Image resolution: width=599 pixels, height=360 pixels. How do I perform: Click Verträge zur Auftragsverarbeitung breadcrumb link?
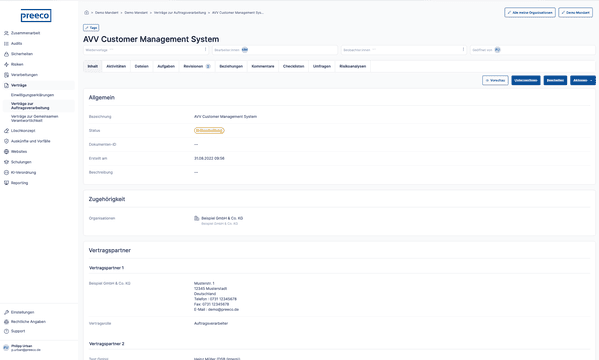point(180,13)
